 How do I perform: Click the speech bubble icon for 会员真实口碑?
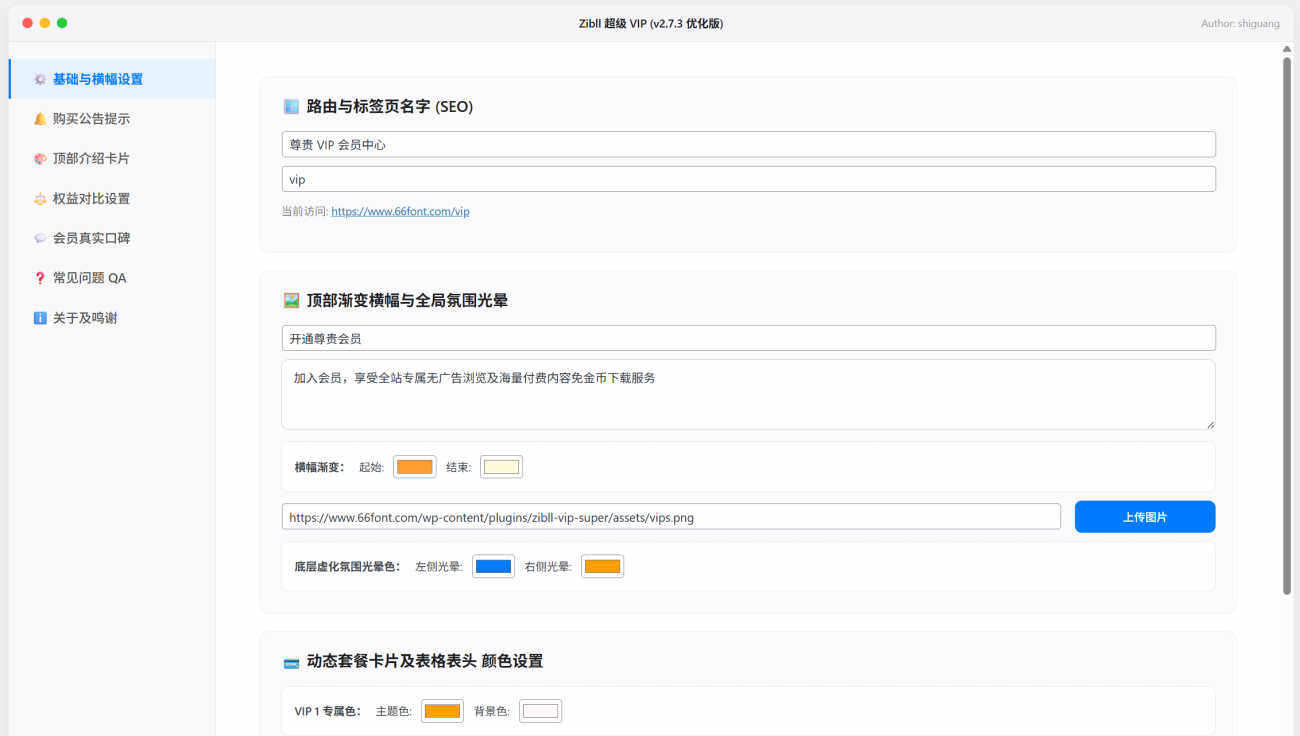pyautogui.click(x=40, y=239)
